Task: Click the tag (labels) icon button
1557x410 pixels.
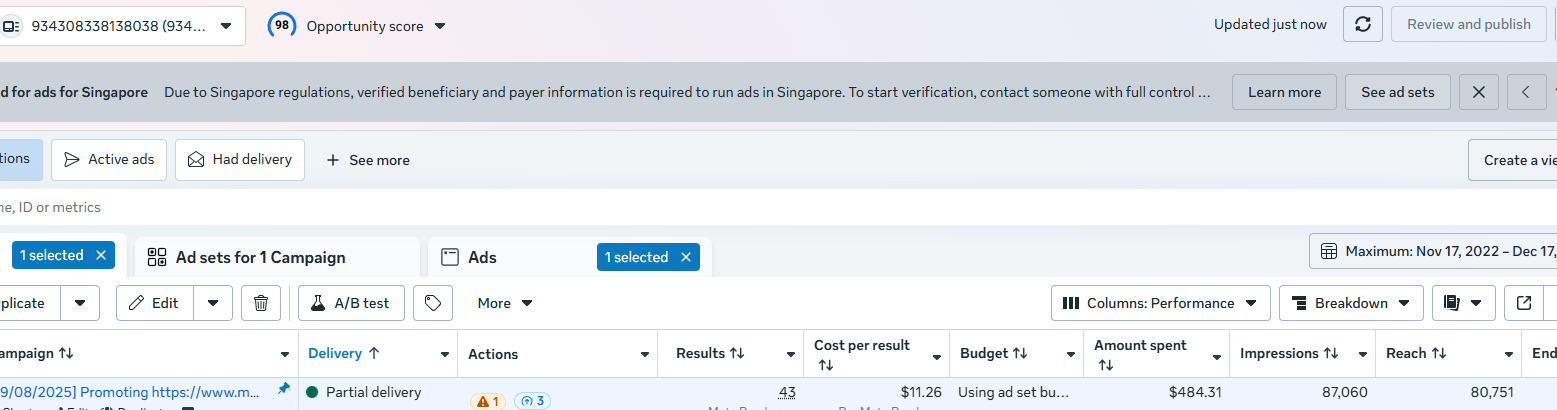Action: point(433,303)
